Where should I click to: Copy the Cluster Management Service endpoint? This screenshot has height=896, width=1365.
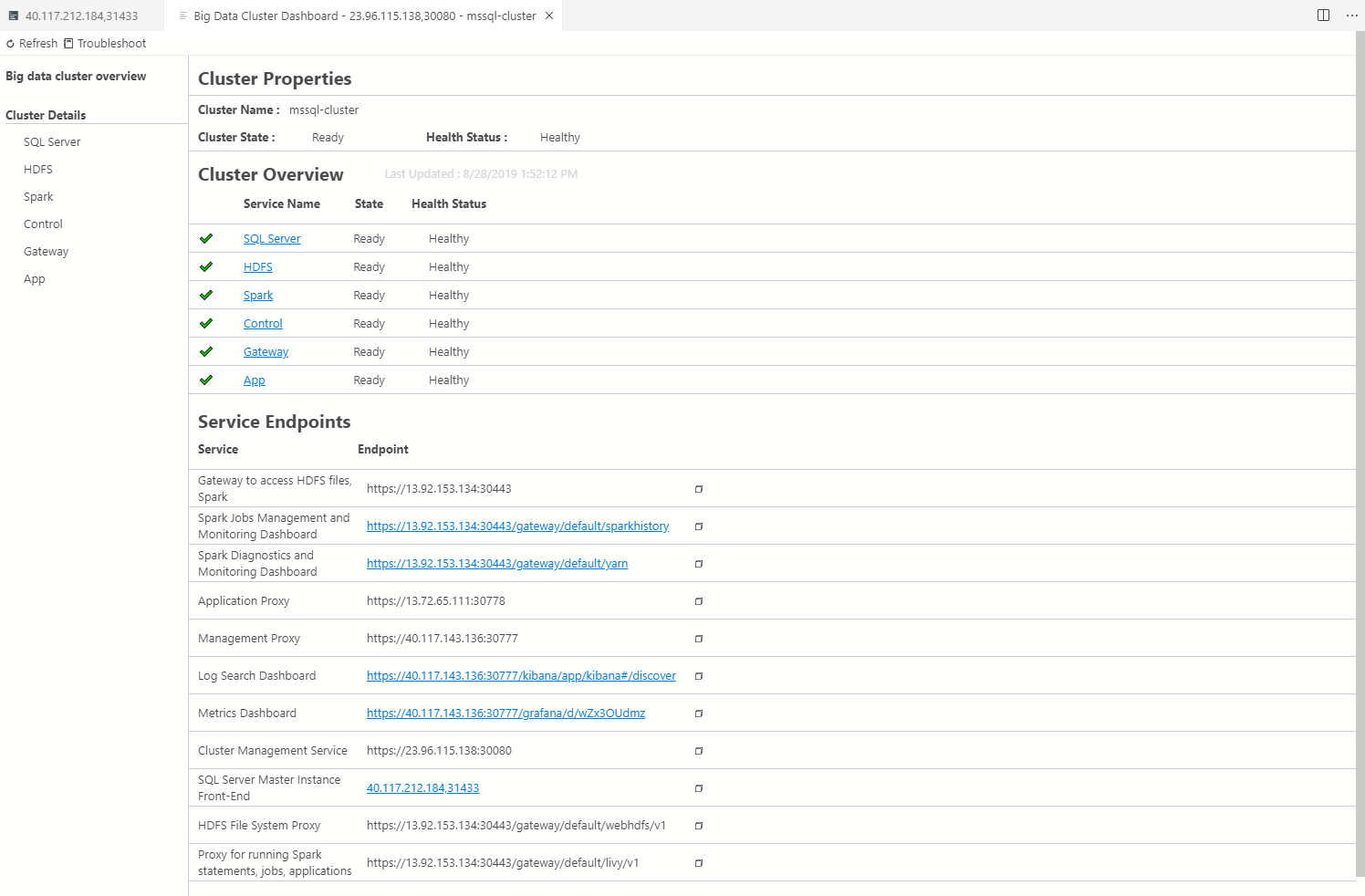click(x=699, y=751)
